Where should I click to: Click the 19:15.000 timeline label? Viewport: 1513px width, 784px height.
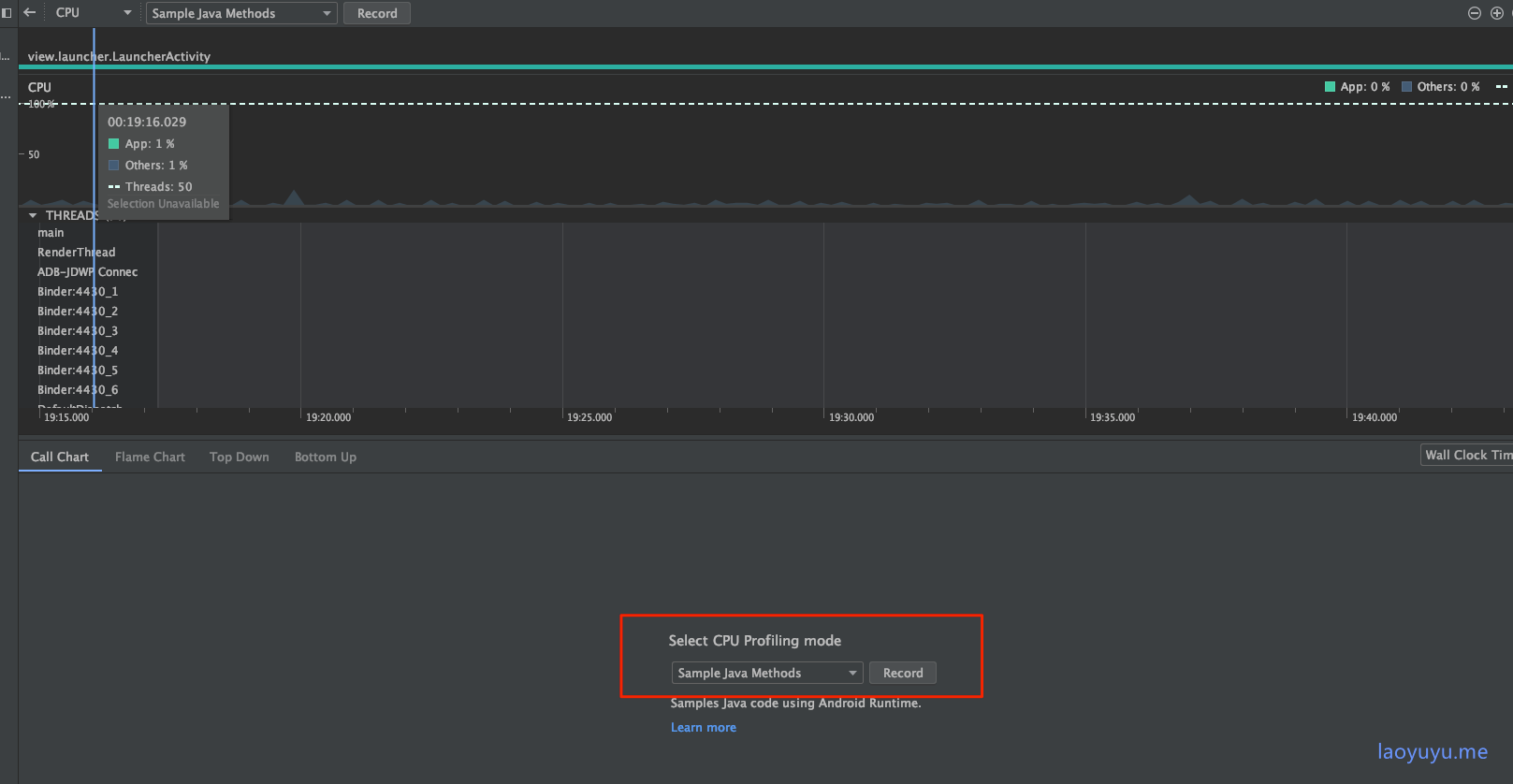pos(66,417)
